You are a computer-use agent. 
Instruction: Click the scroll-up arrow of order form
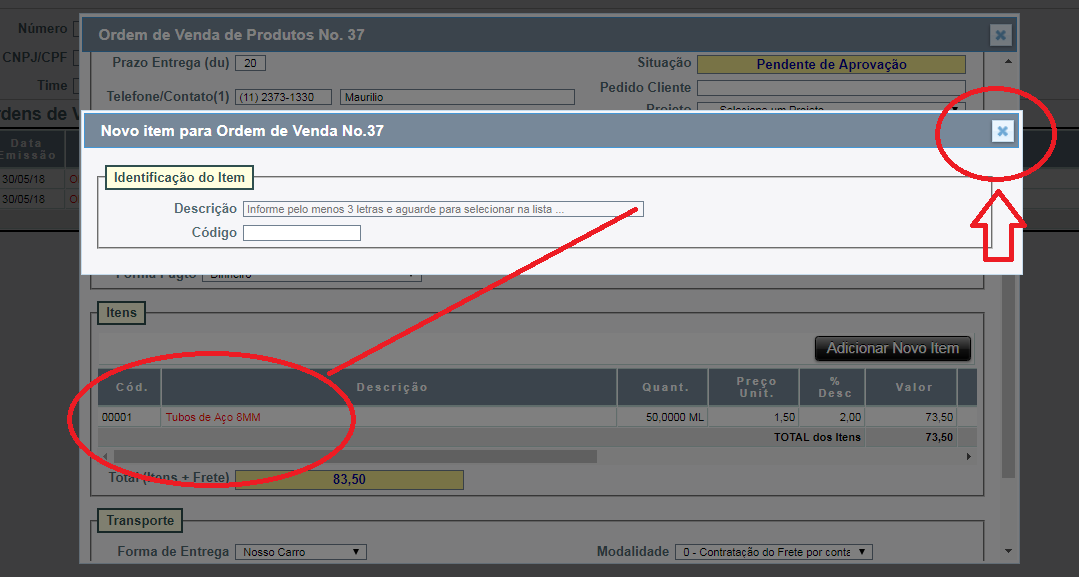tap(1008, 61)
